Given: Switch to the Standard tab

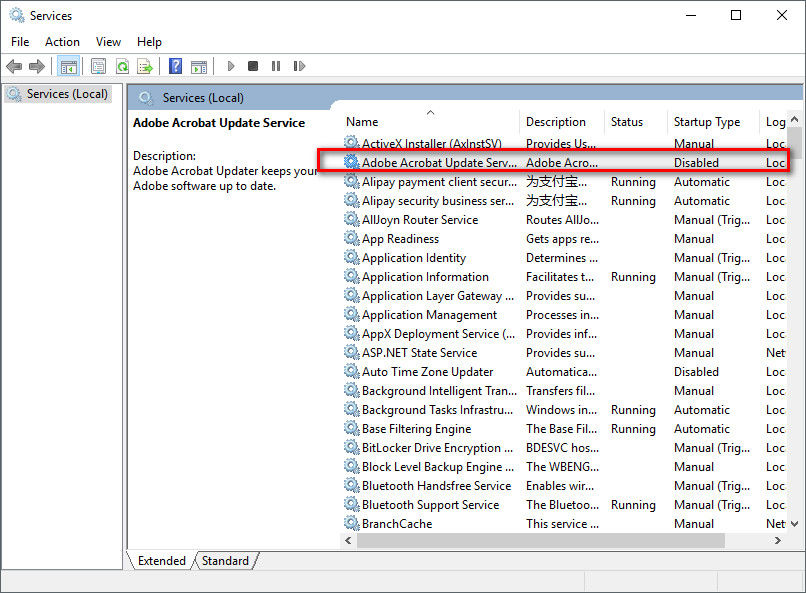Looking at the screenshot, I should tap(225, 561).
